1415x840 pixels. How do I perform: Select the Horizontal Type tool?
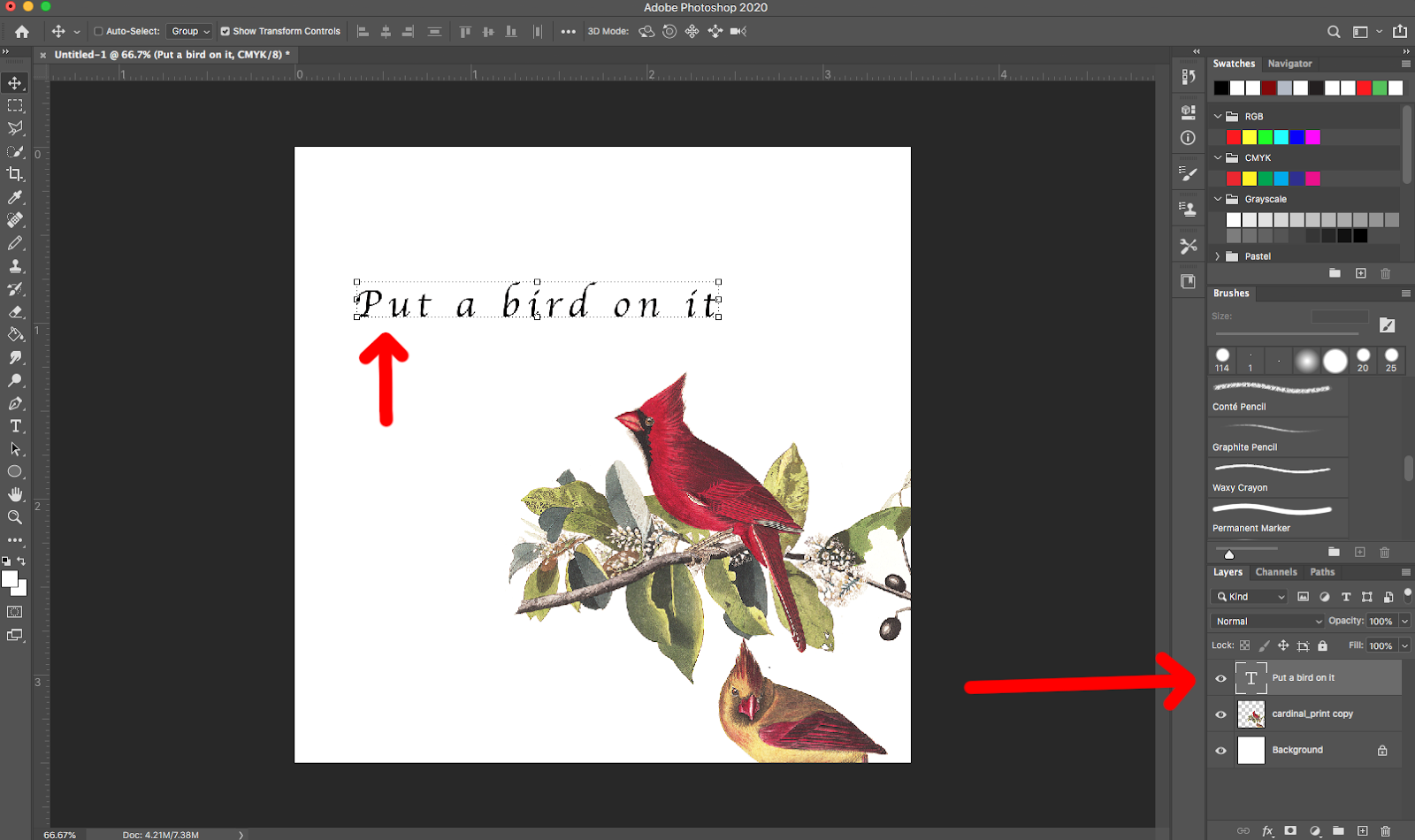click(15, 425)
